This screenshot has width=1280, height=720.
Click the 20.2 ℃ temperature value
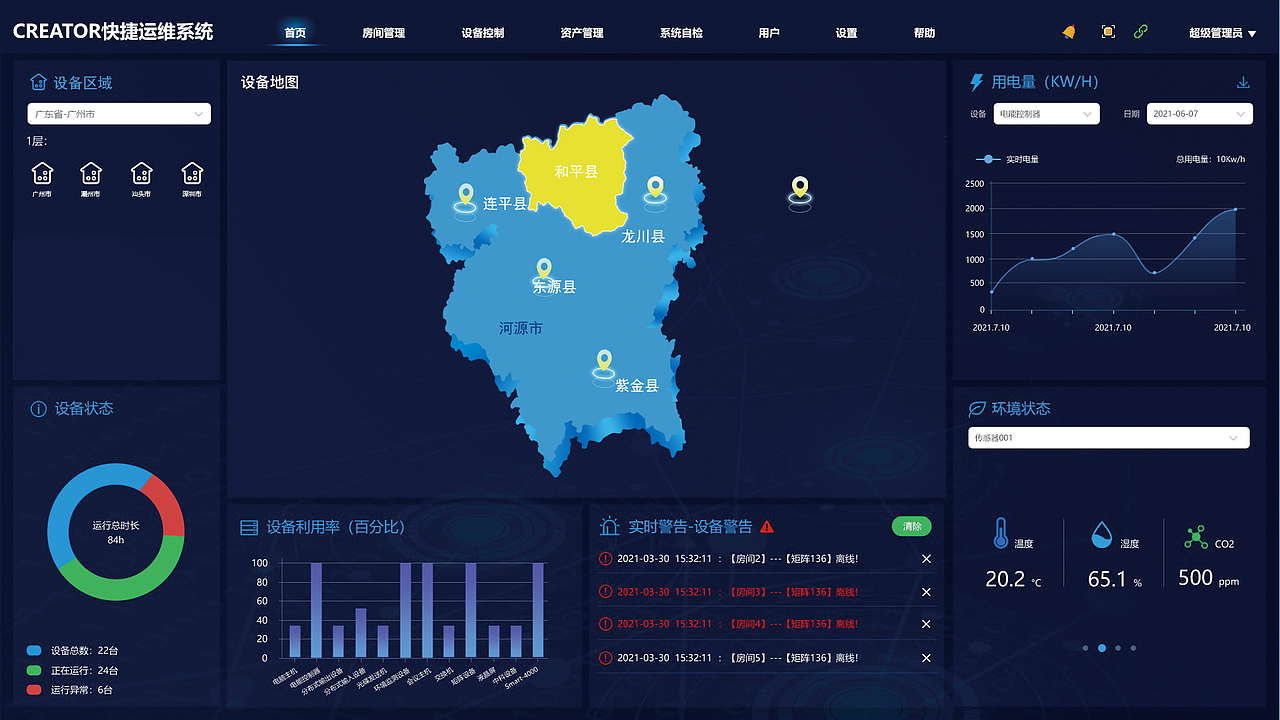coord(1013,579)
